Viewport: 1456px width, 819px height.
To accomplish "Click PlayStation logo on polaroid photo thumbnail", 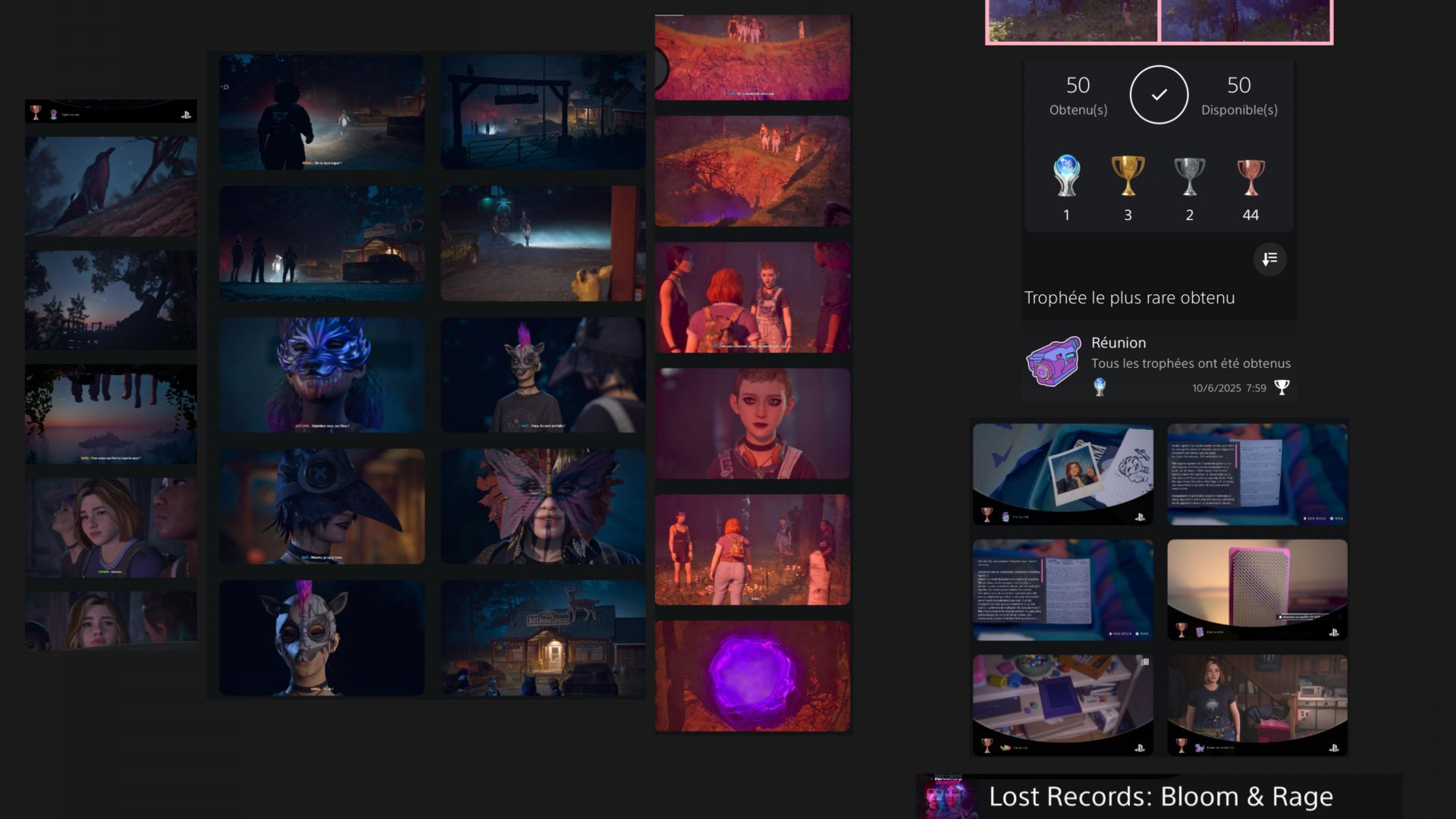I will [x=1139, y=517].
